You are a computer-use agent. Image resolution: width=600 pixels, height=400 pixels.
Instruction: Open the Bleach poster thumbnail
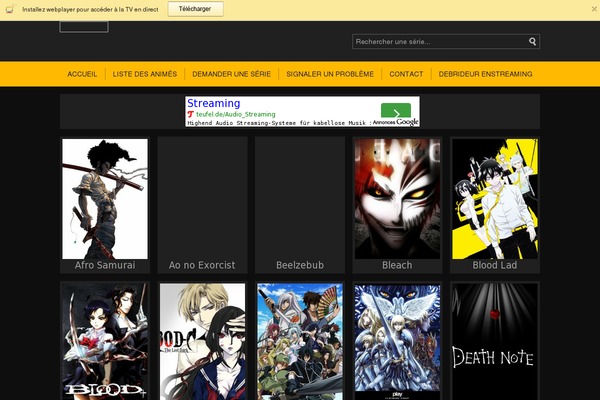click(397, 199)
